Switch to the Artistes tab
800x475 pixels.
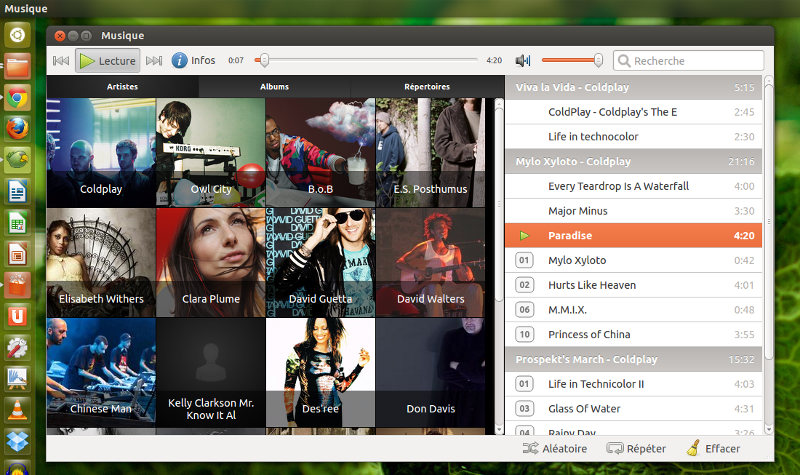tap(122, 87)
